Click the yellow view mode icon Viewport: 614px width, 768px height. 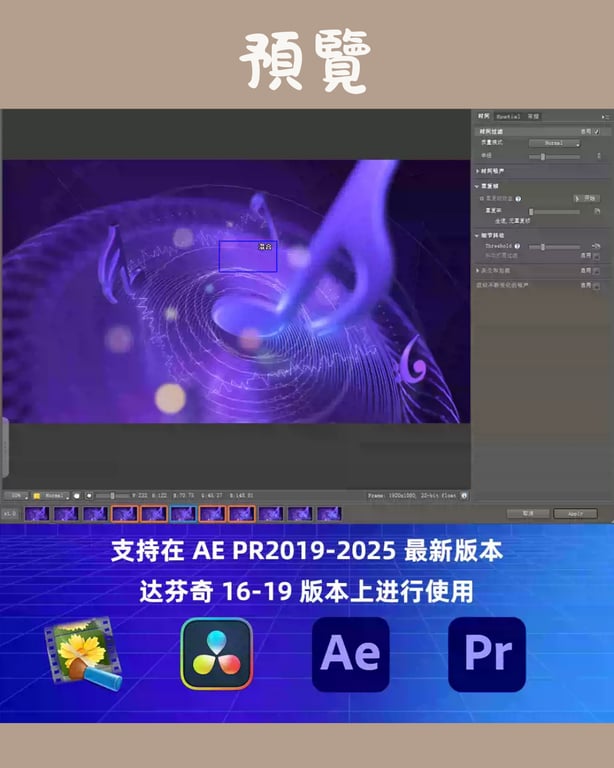point(37,496)
